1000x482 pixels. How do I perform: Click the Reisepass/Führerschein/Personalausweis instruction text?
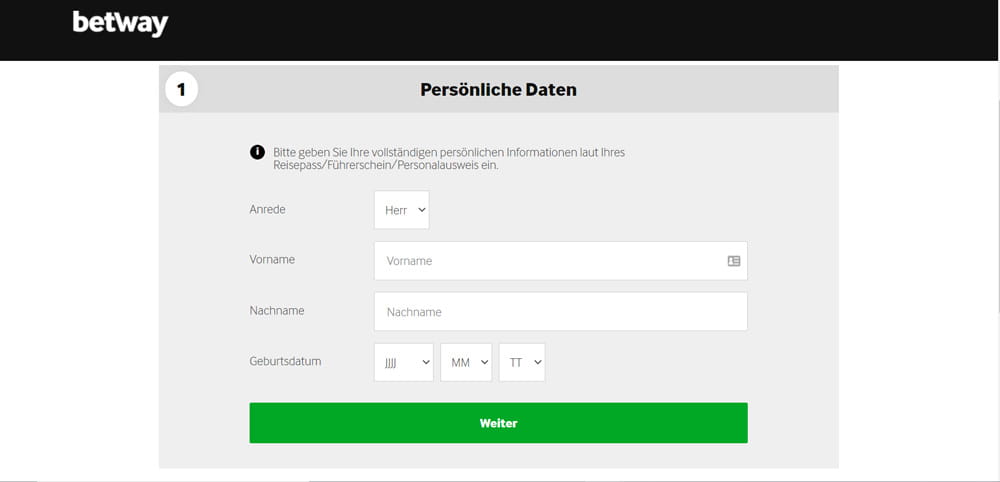(386, 164)
